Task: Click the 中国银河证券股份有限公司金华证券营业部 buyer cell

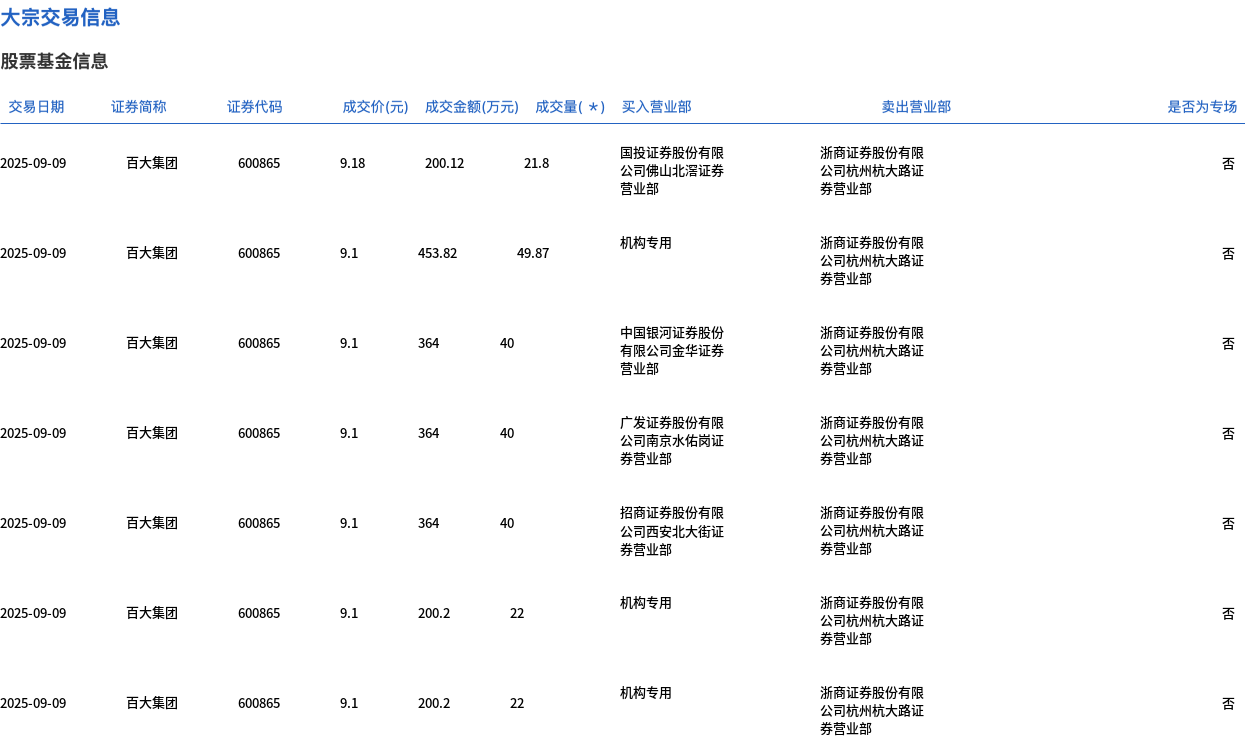Action: coord(672,351)
